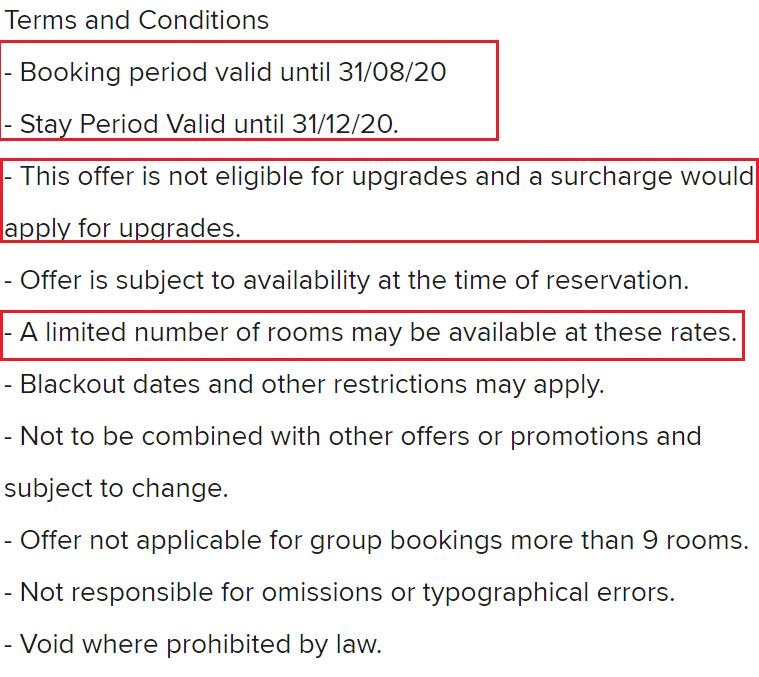Click the 'subject to change.' text
Screen dimensions: 759x677
pyautogui.click(x=117, y=488)
